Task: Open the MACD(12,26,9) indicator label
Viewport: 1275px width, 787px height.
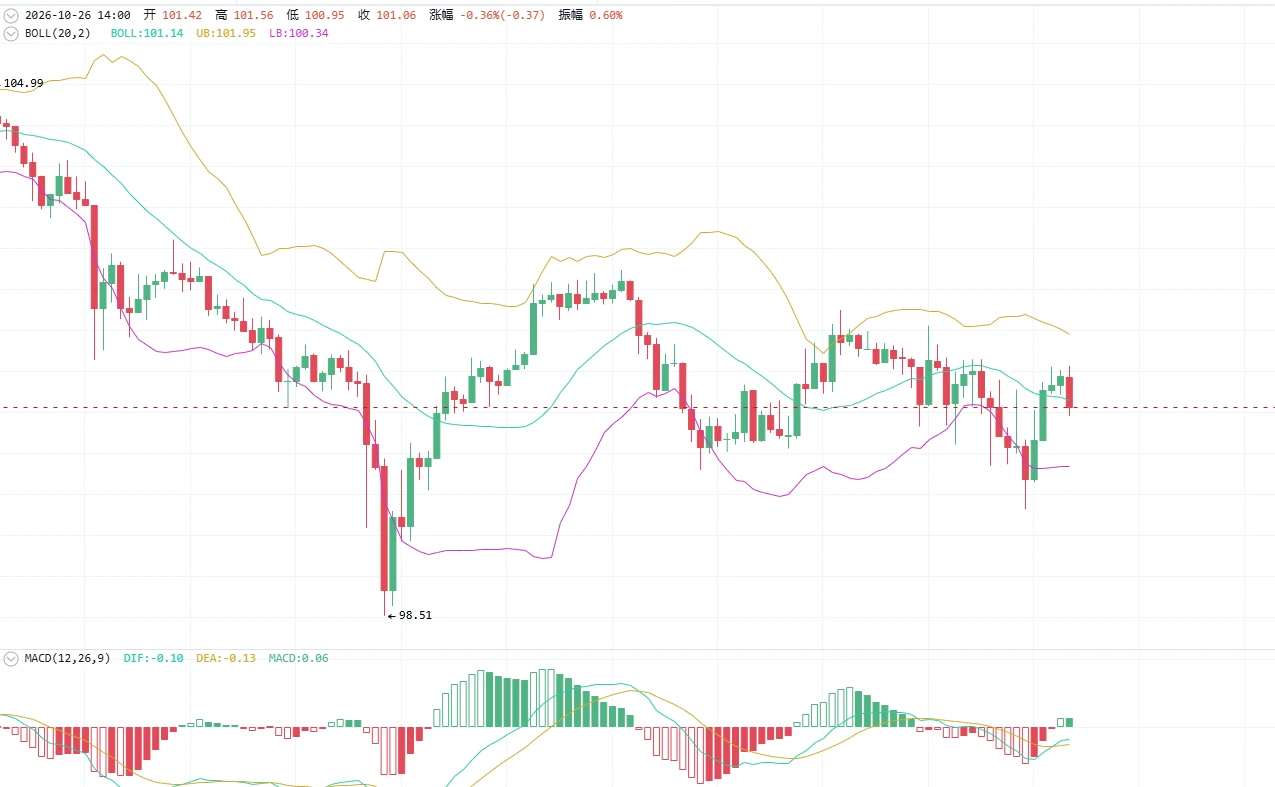Action: pos(67,658)
